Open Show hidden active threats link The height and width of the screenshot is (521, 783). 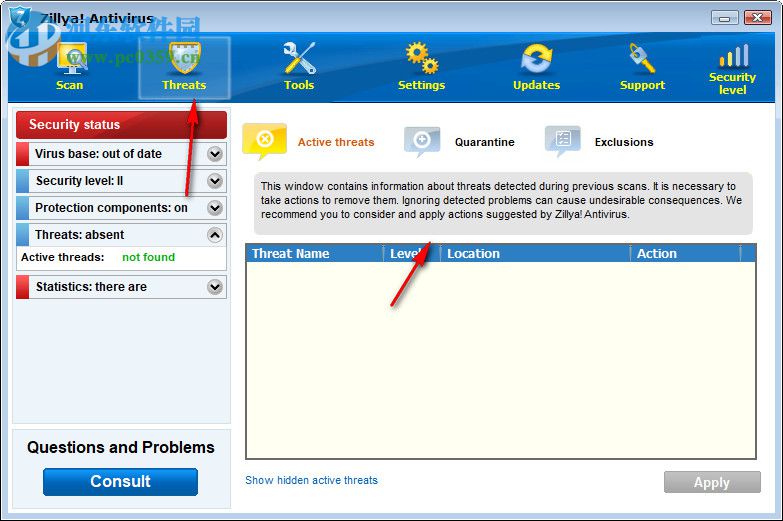click(311, 480)
